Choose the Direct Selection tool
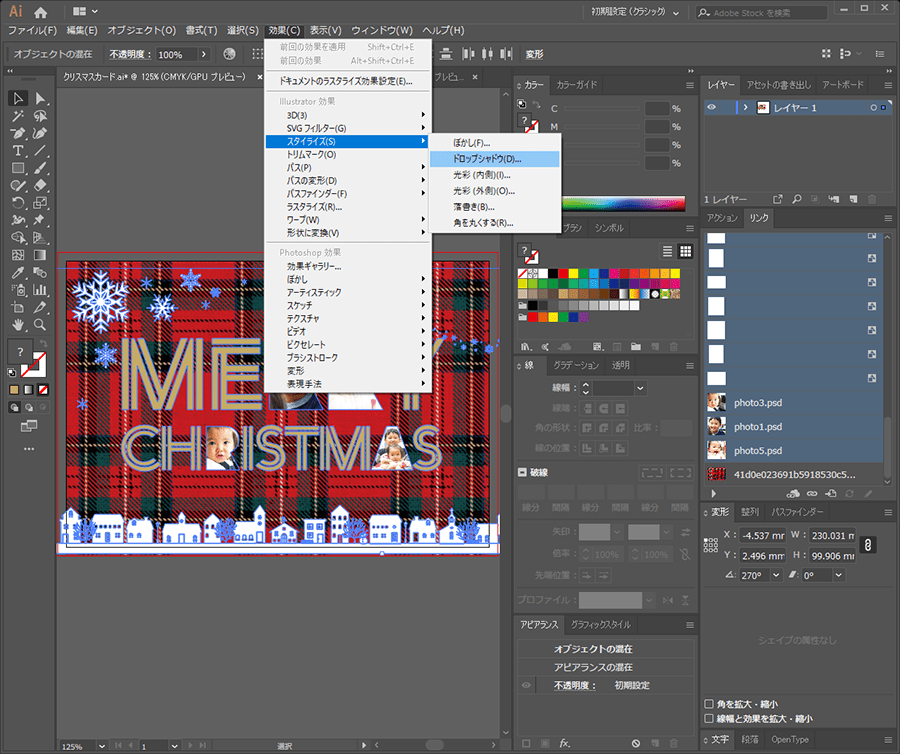900x754 pixels. pyautogui.click(x=40, y=98)
